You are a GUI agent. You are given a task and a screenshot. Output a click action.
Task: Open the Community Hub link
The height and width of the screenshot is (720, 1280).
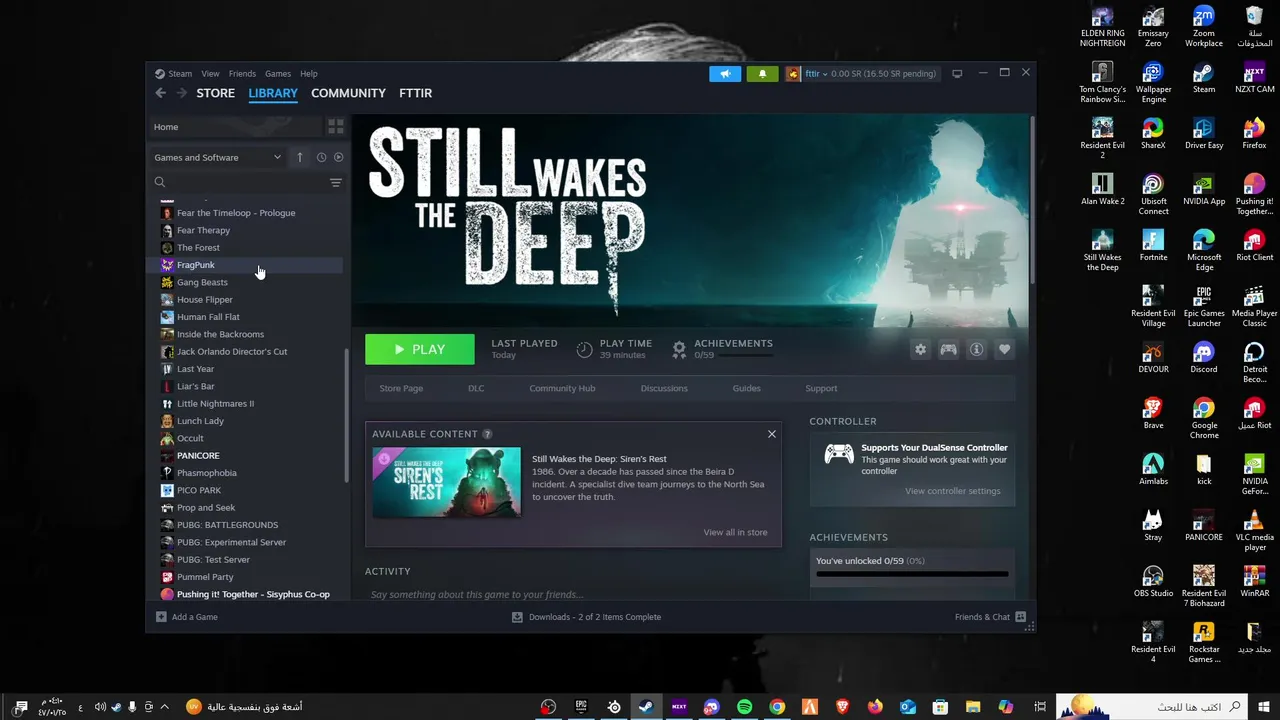pos(562,388)
